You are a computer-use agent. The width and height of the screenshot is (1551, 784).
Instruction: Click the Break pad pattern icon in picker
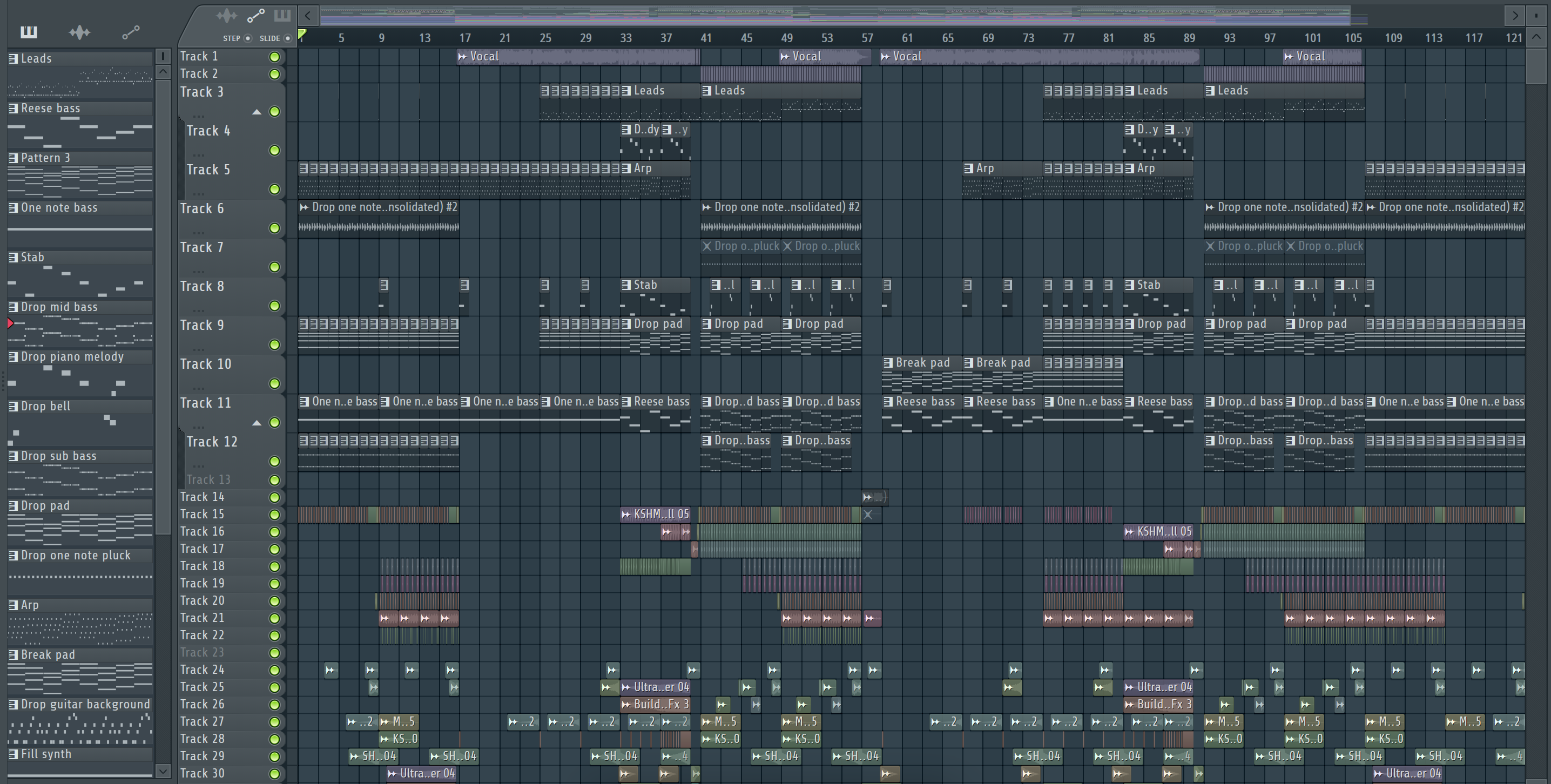tap(14, 654)
